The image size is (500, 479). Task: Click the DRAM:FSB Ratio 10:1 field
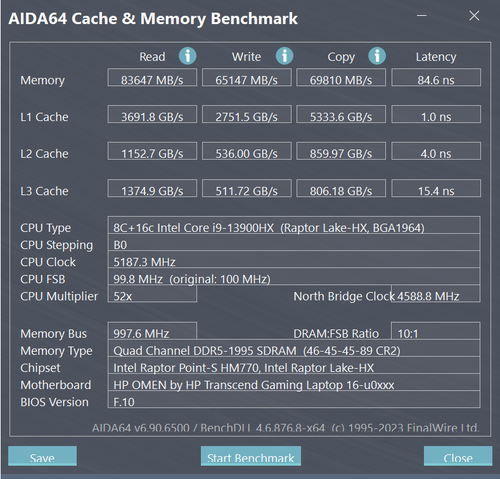436,331
